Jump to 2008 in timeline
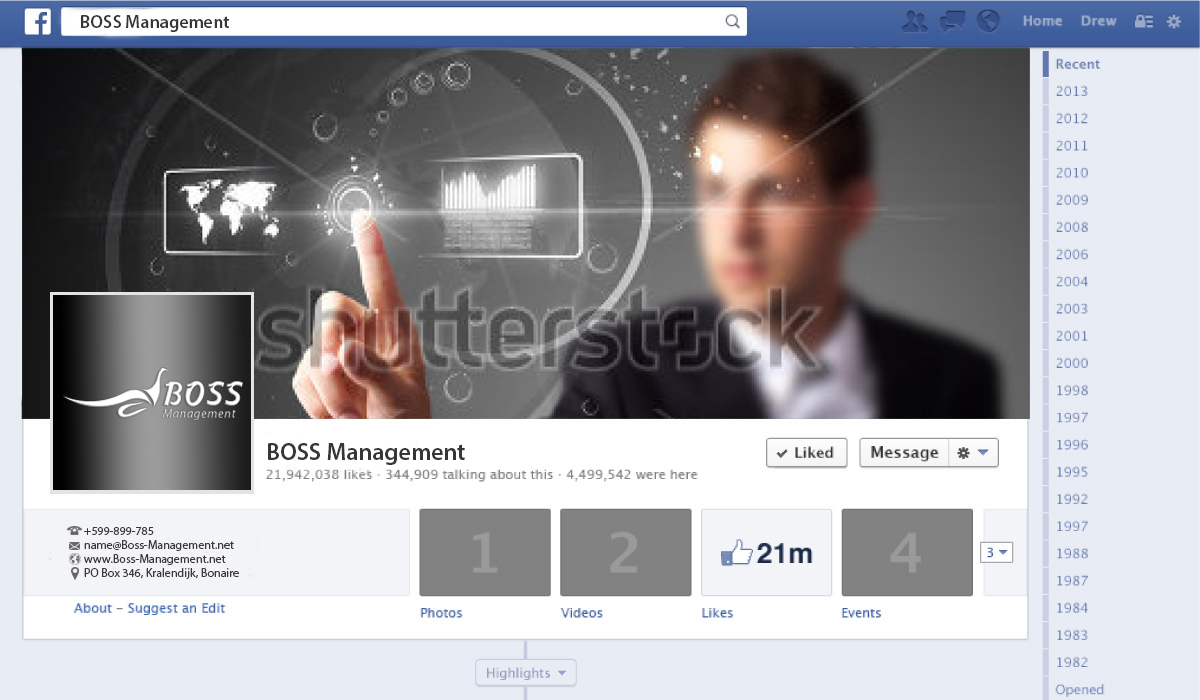1200x700 pixels. click(1071, 227)
